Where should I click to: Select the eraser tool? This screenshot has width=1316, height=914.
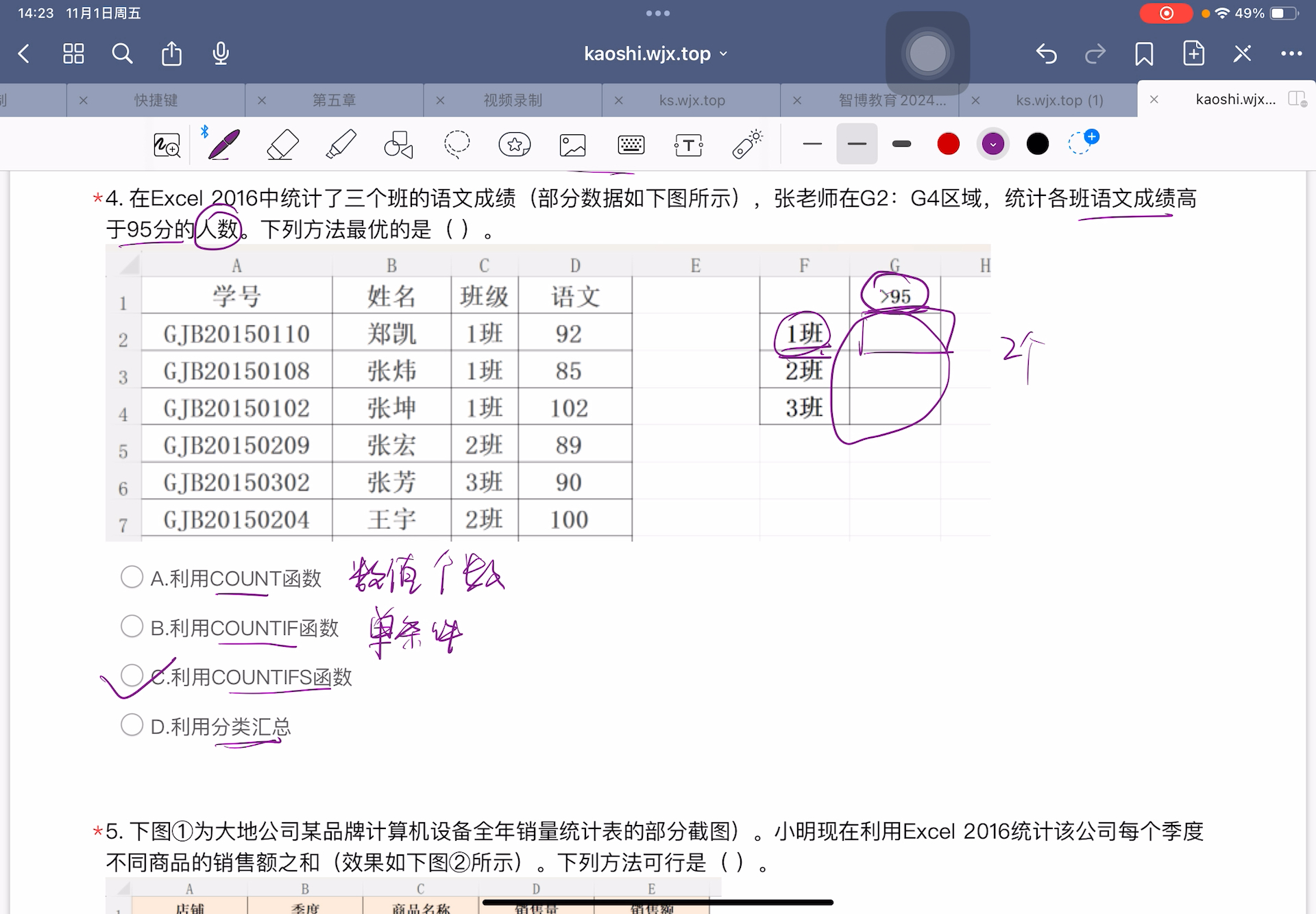click(281, 143)
